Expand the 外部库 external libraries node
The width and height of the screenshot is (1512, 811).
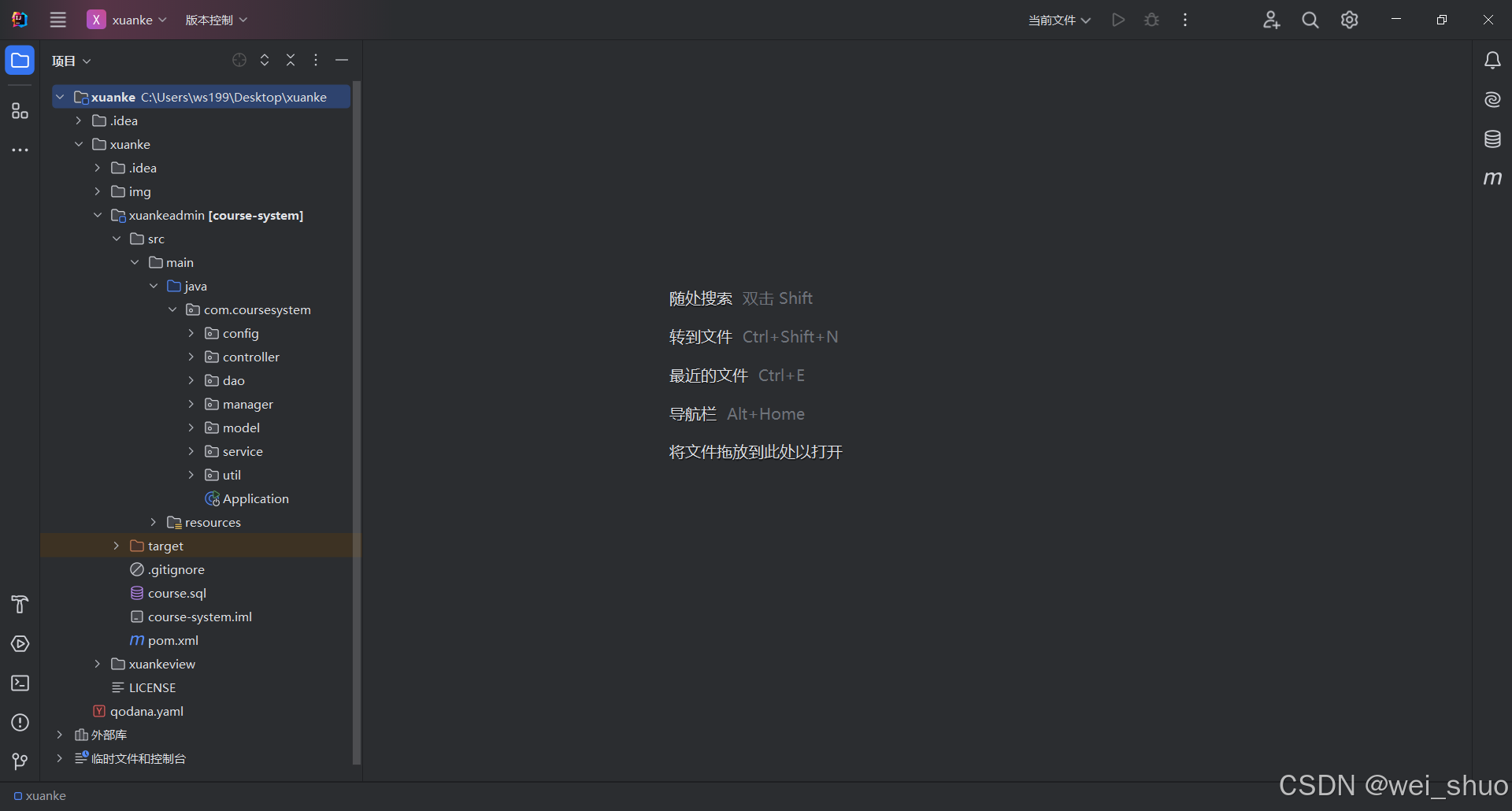60,735
